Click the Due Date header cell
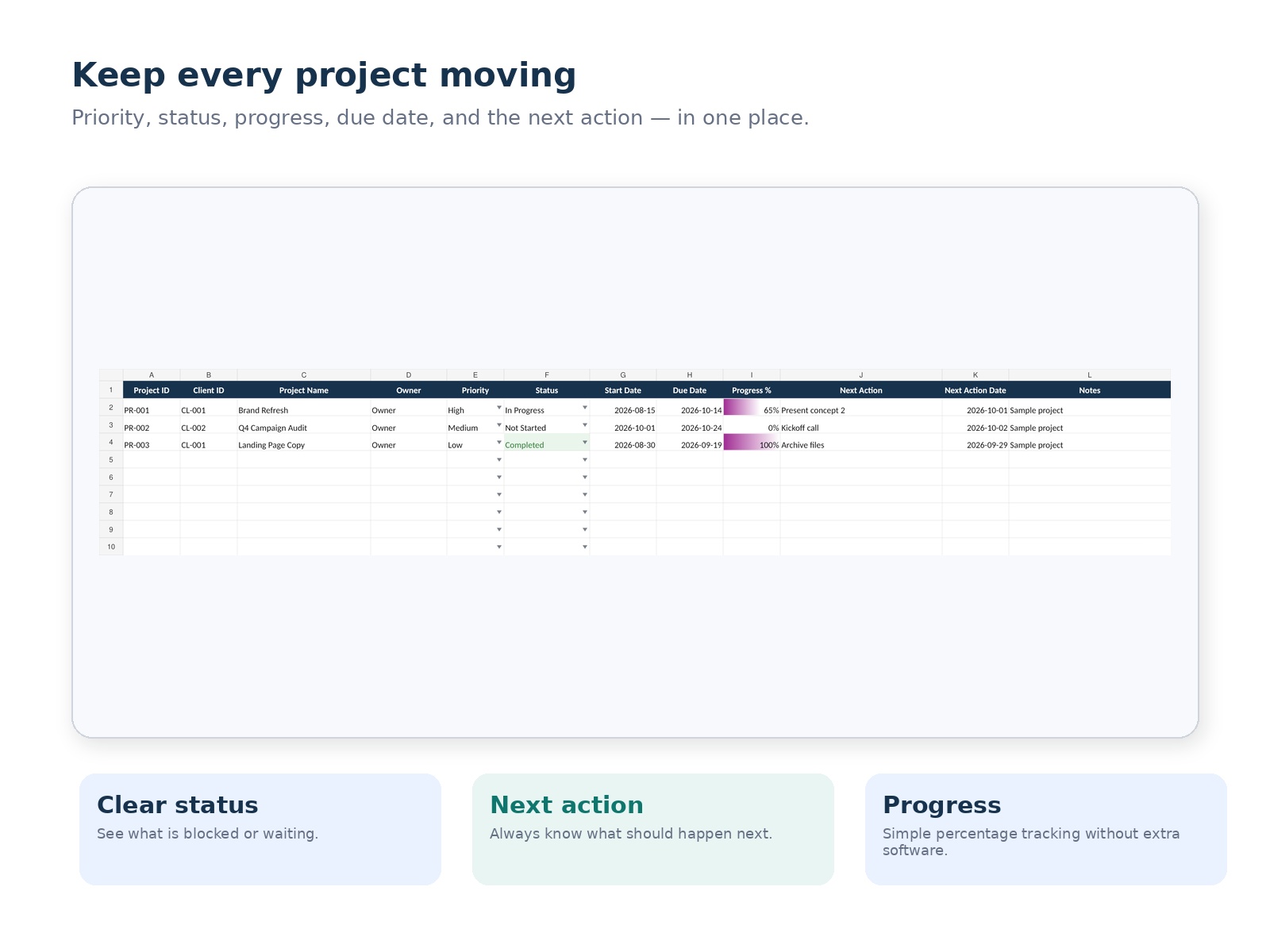 point(690,390)
